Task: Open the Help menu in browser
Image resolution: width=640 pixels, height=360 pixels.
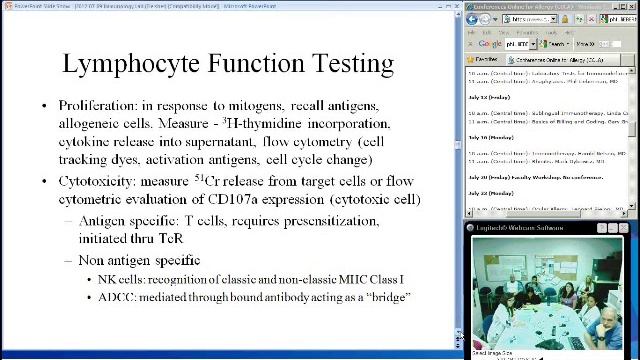Action: (x=569, y=32)
